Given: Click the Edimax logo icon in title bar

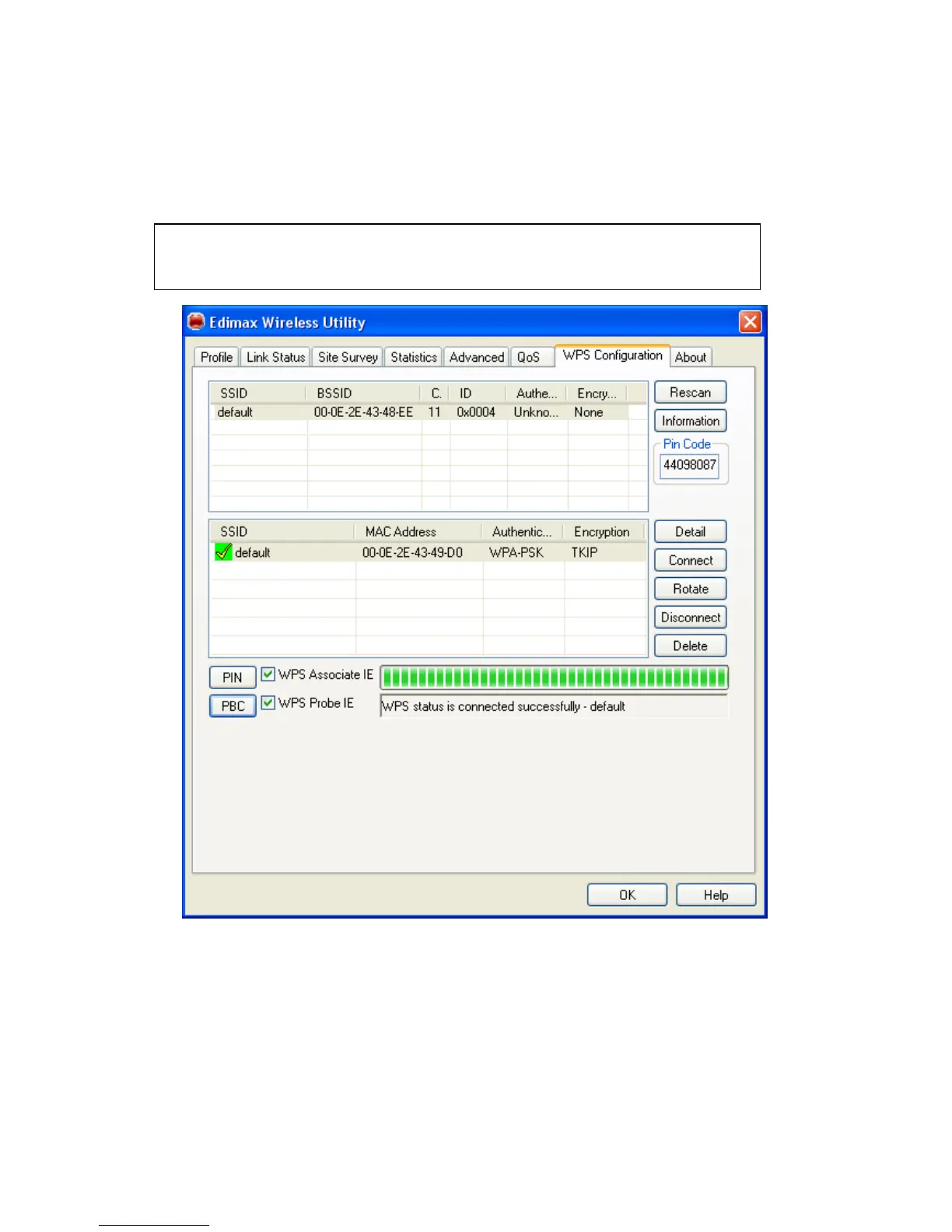Looking at the screenshot, I should point(196,321).
